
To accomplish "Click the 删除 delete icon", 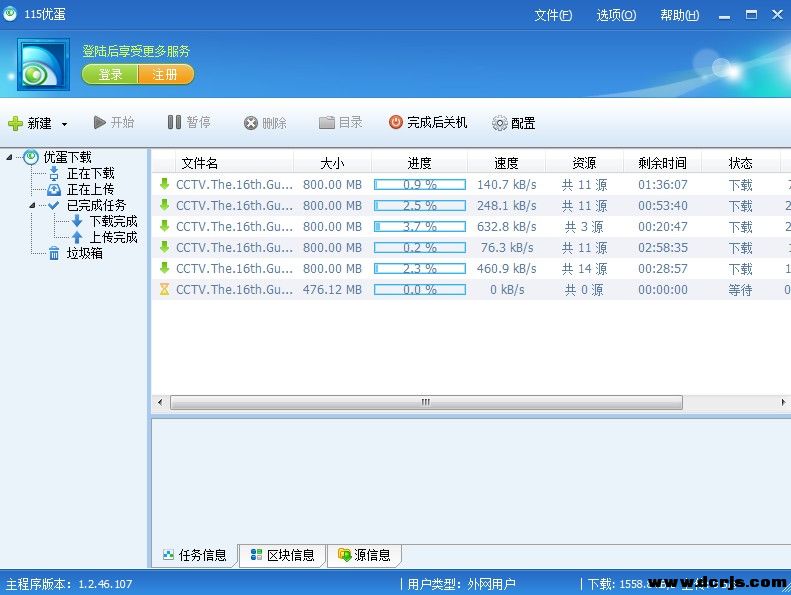I will coord(251,123).
